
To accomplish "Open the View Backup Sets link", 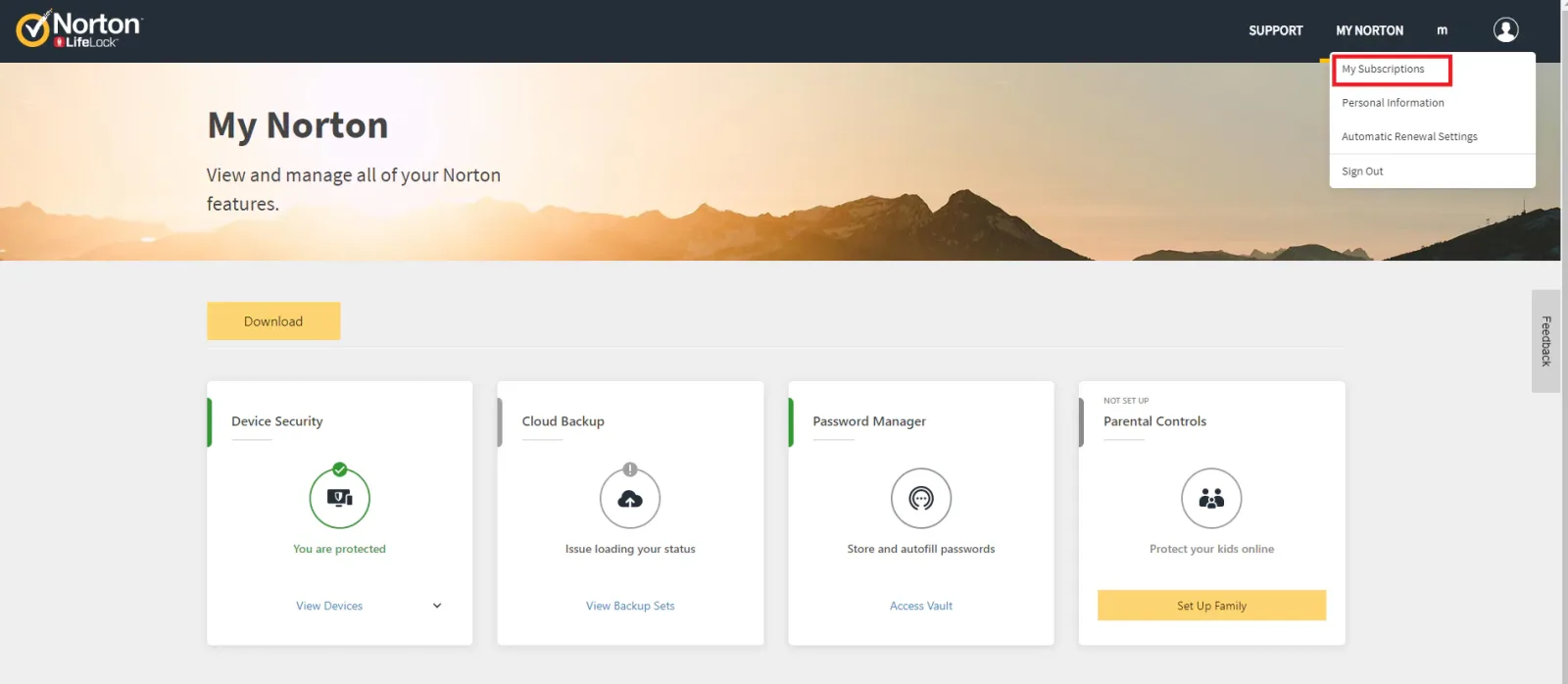I will [630, 606].
